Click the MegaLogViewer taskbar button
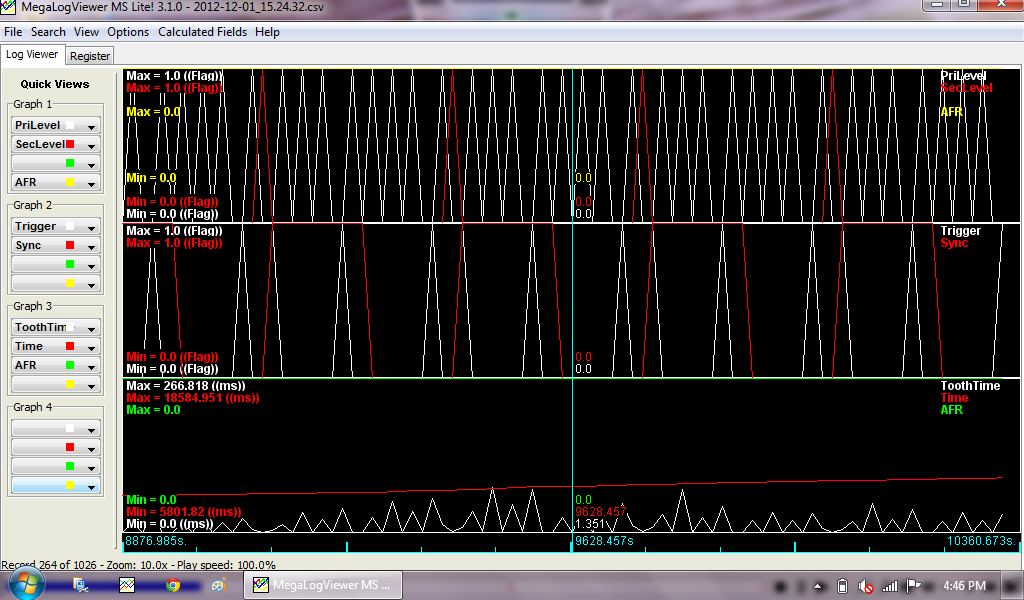This screenshot has height=600, width=1024. click(x=324, y=585)
